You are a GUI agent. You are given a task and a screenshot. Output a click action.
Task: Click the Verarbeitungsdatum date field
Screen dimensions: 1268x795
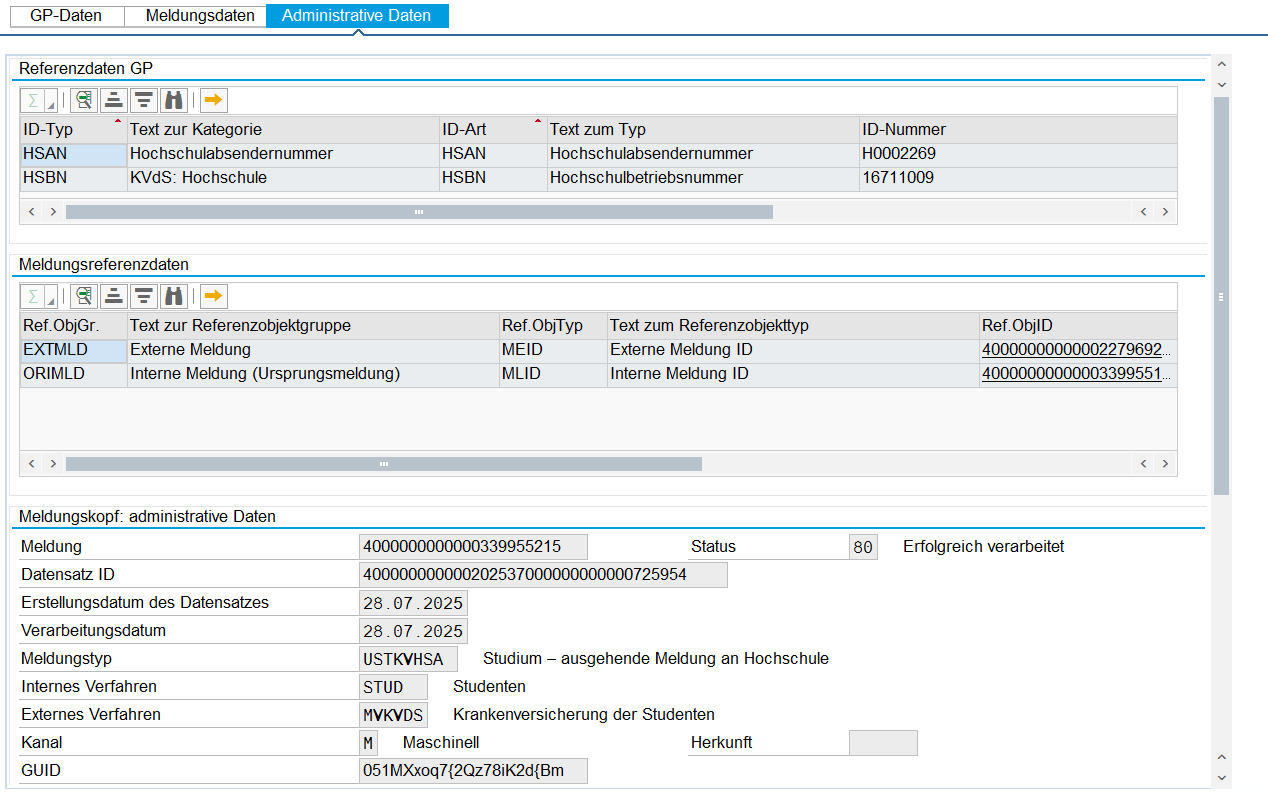pos(413,631)
